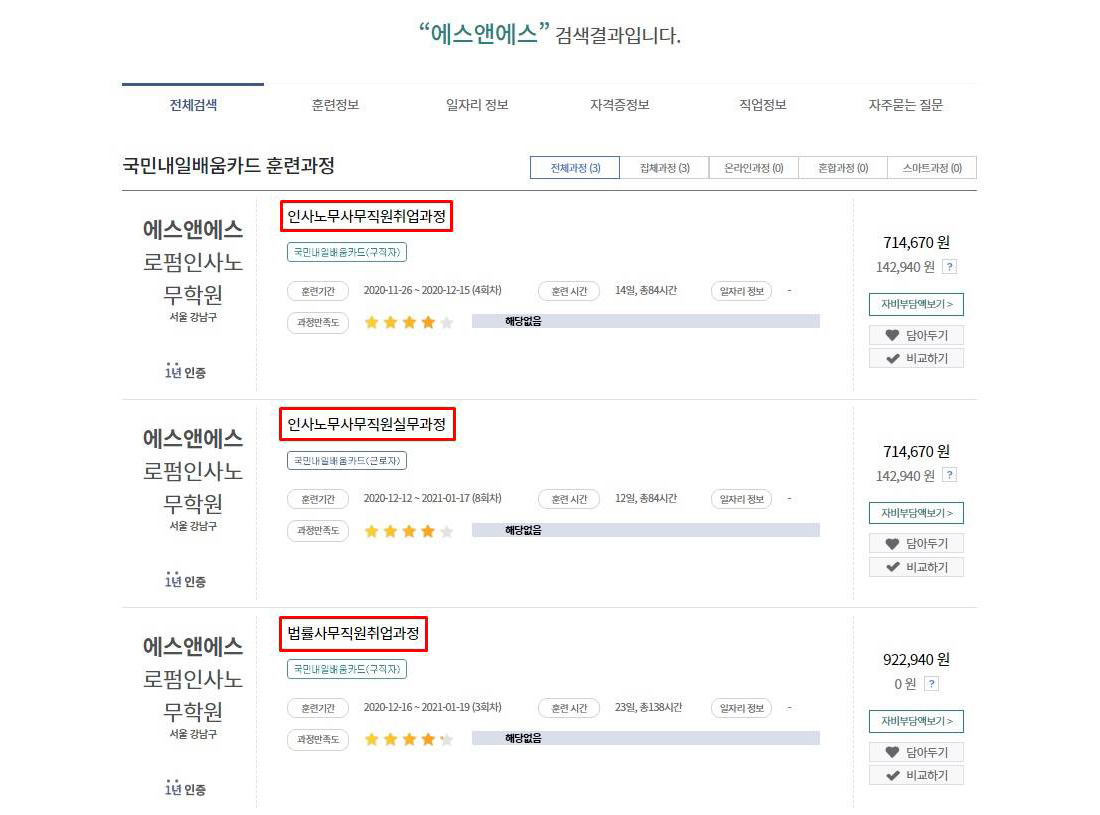The height and width of the screenshot is (815, 1100).
Task: Expand 자비부담액보기 for second course
Action: coord(916,513)
